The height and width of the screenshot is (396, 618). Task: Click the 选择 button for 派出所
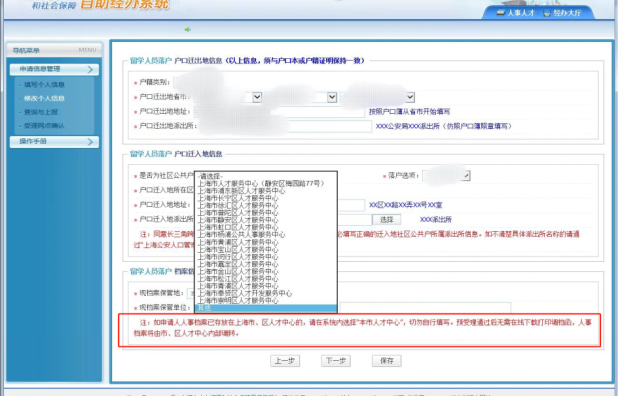(387, 219)
